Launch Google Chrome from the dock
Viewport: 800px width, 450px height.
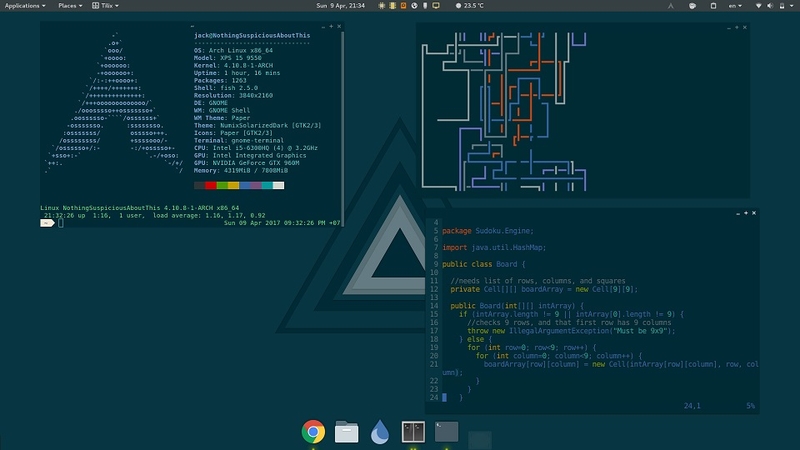tap(313, 431)
